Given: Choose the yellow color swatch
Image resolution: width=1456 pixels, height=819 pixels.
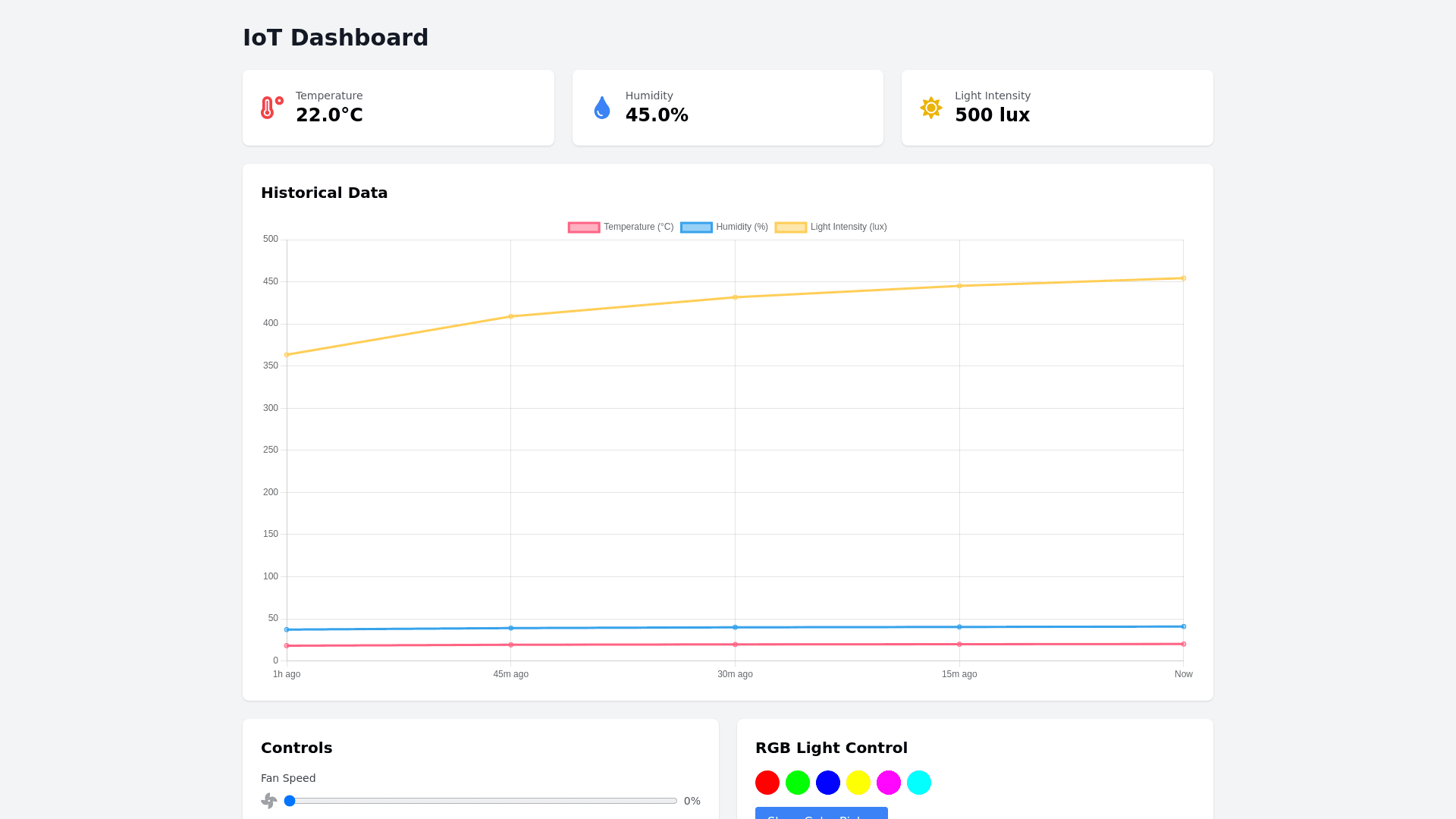Looking at the screenshot, I should (858, 783).
